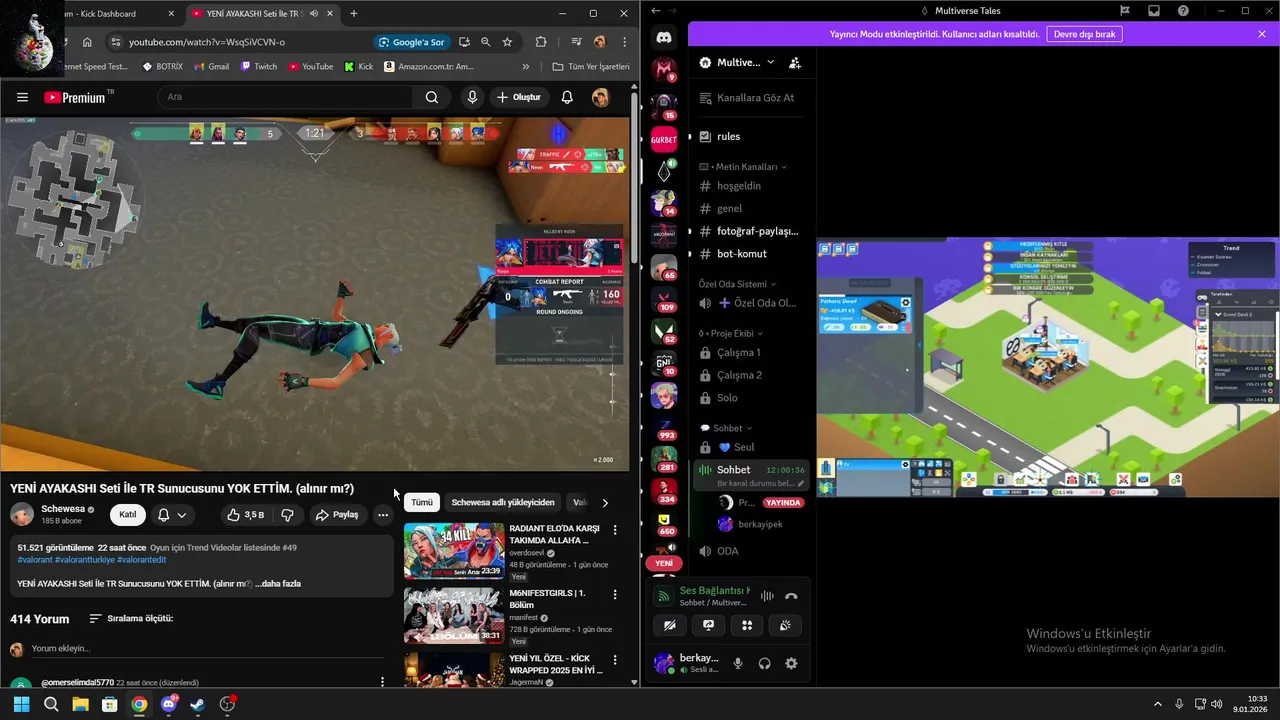Open Sıralama ölçütü sort dropdown
This screenshot has height=720, width=1280.
tap(131, 619)
